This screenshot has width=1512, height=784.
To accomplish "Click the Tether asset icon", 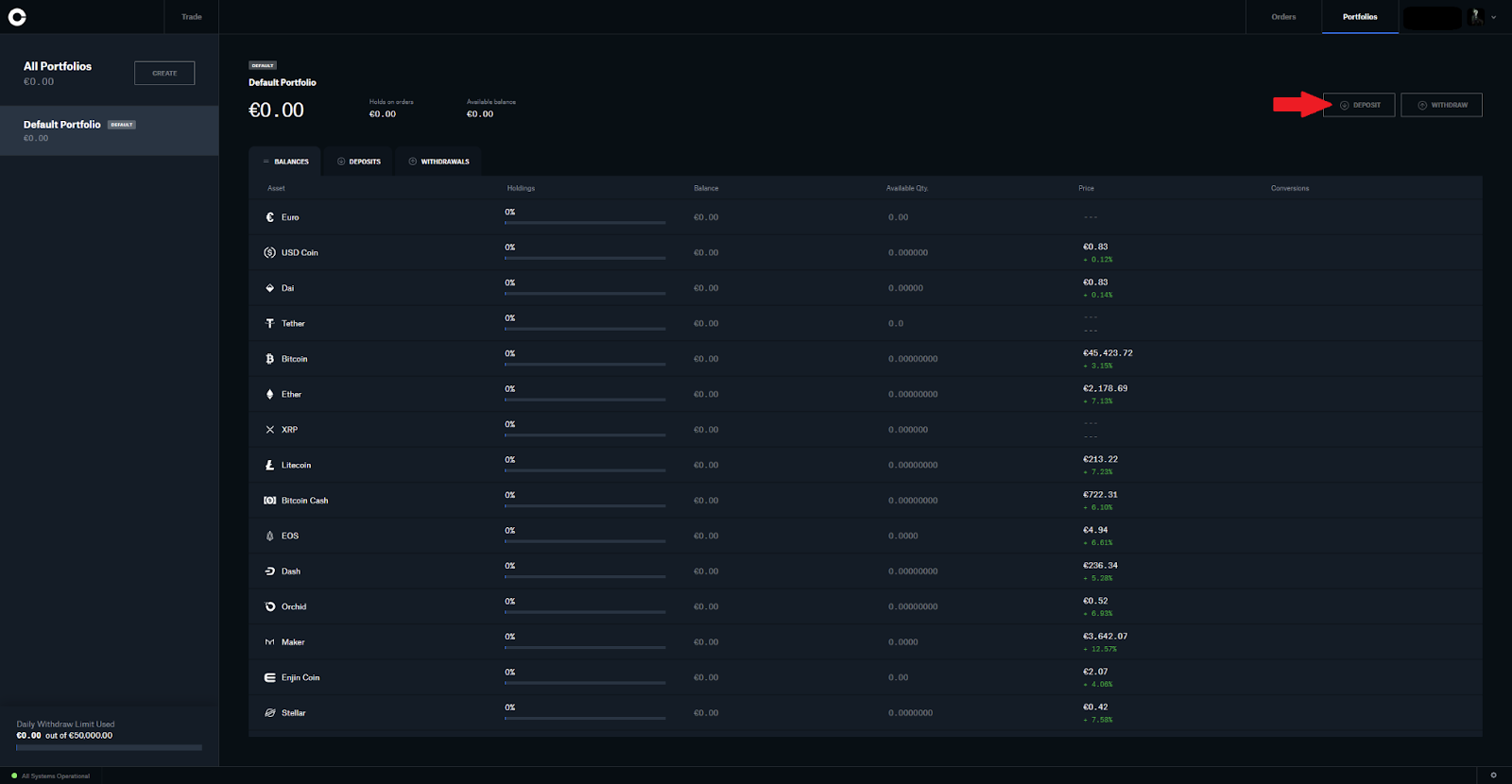I will click(x=270, y=323).
